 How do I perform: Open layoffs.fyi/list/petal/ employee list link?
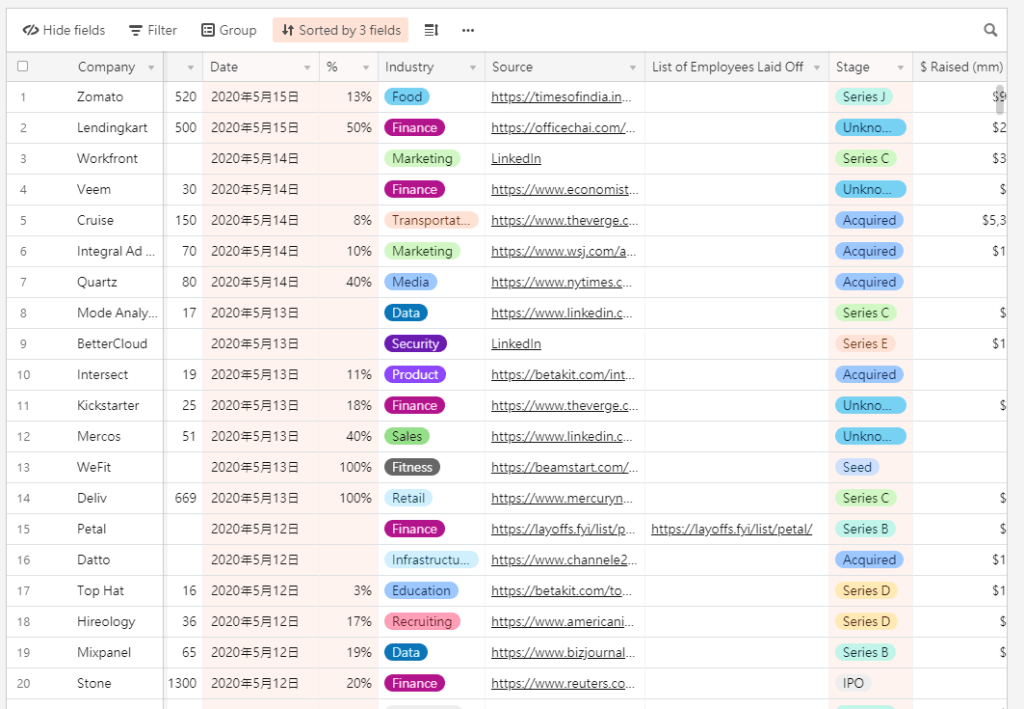click(x=731, y=529)
